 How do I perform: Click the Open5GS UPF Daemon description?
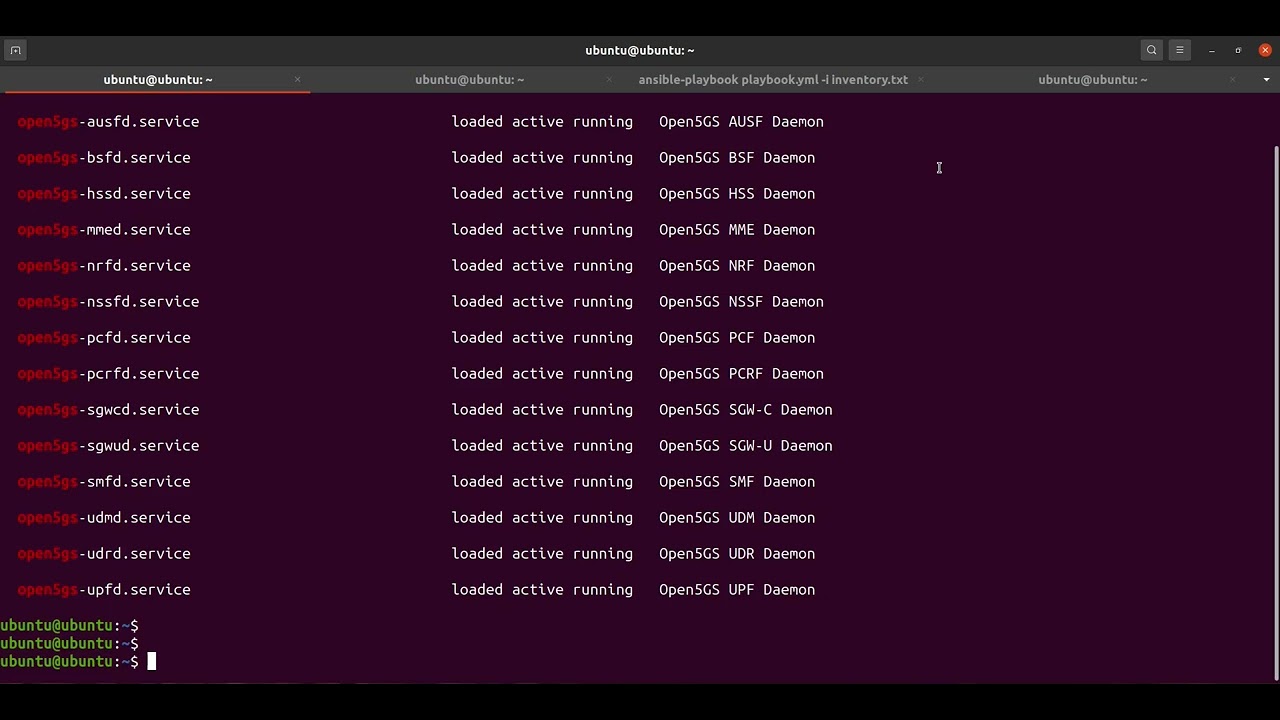[x=737, y=590]
